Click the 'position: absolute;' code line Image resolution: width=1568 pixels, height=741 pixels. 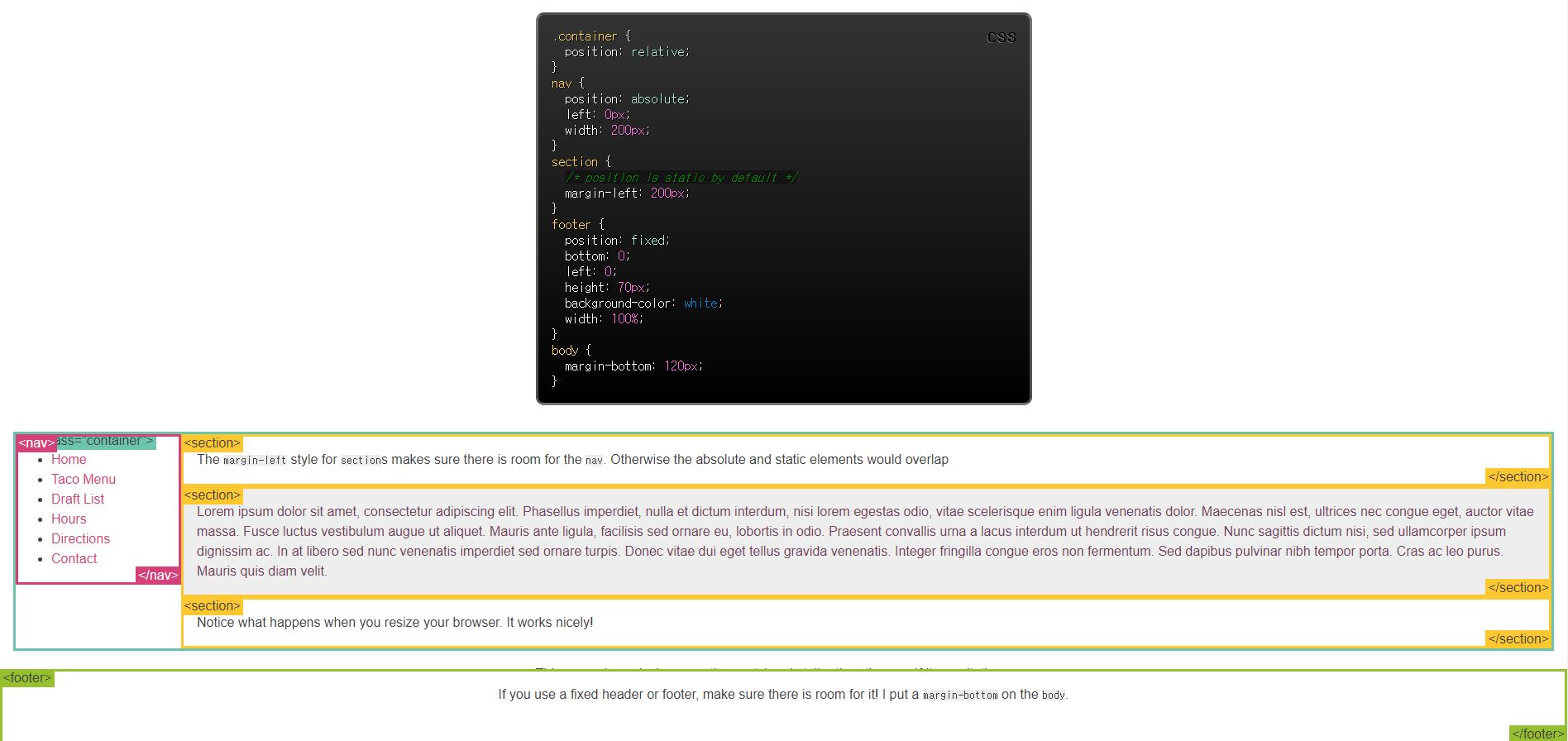click(x=627, y=99)
